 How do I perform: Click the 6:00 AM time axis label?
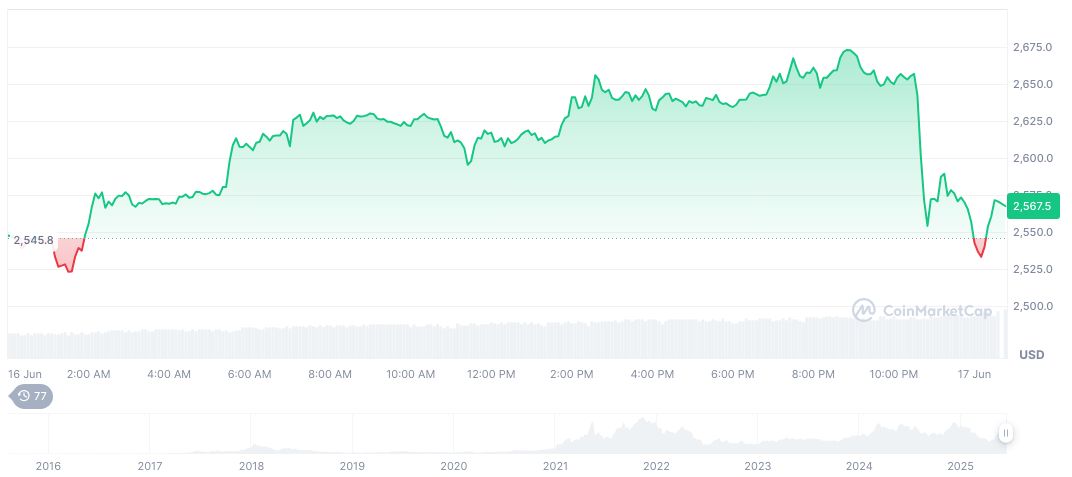pos(249,374)
